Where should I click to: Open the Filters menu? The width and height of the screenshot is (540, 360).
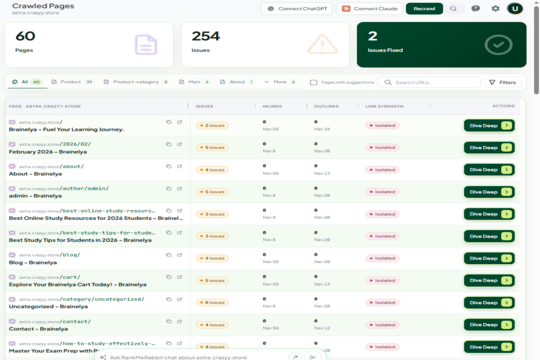tap(503, 82)
